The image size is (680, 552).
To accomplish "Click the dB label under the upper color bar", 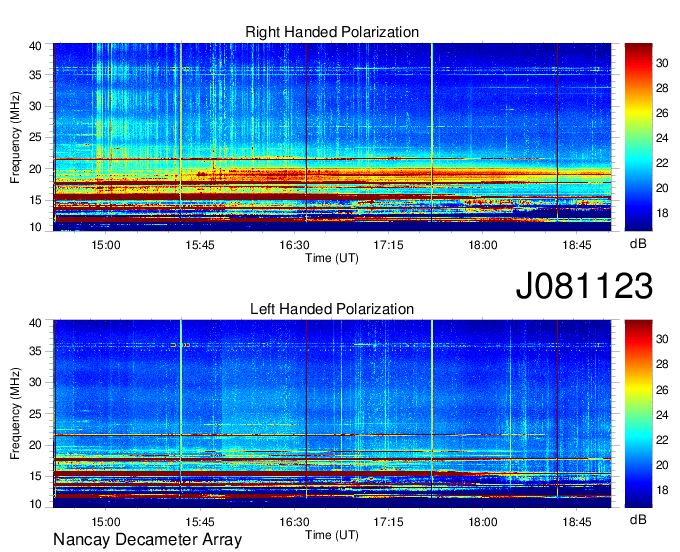I will (x=638, y=244).
